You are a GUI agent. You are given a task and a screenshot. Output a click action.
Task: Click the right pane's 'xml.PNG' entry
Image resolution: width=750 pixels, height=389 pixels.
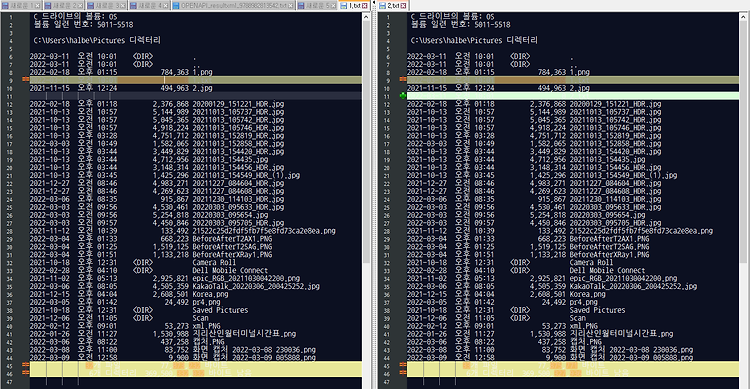pyautogui.click(x=584, y=326)
